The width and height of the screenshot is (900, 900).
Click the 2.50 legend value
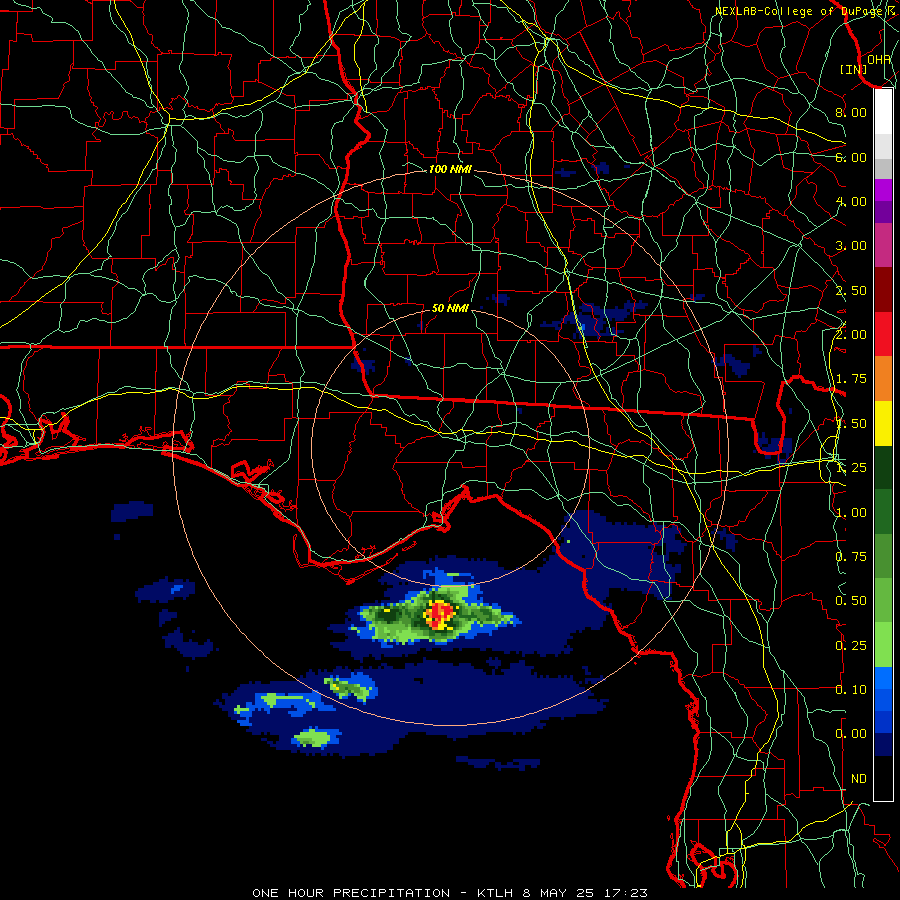coord(851,290)
